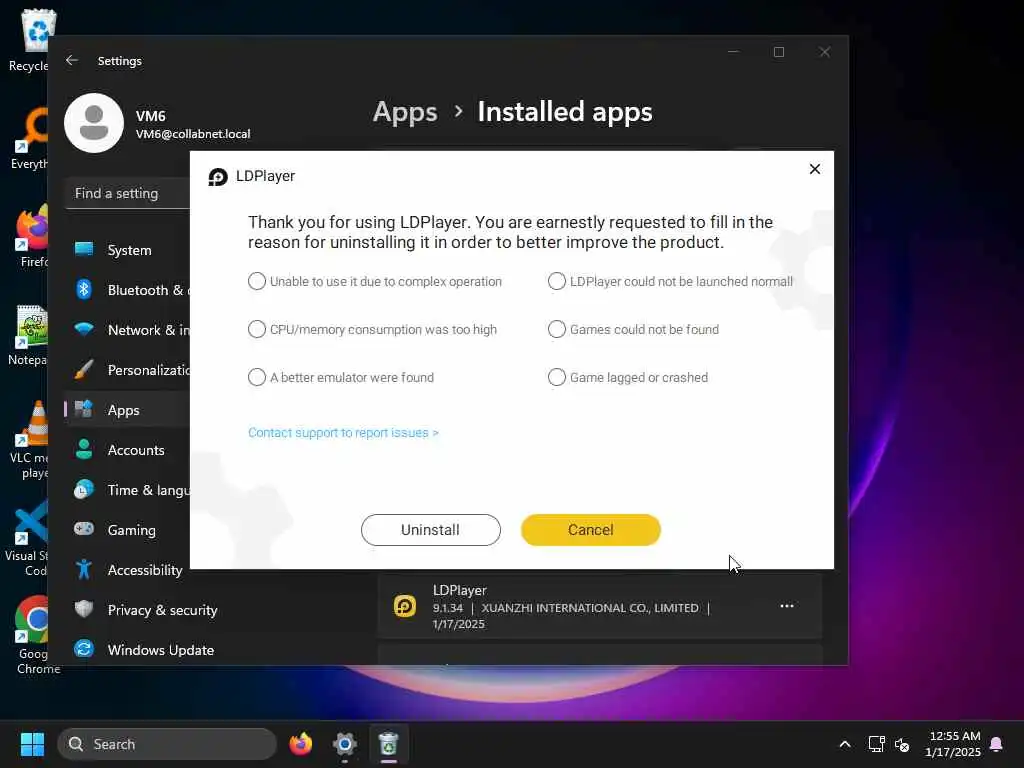1024x768 pixels.
Task: Click the Gaming controller icon
Action: (84, 528)
